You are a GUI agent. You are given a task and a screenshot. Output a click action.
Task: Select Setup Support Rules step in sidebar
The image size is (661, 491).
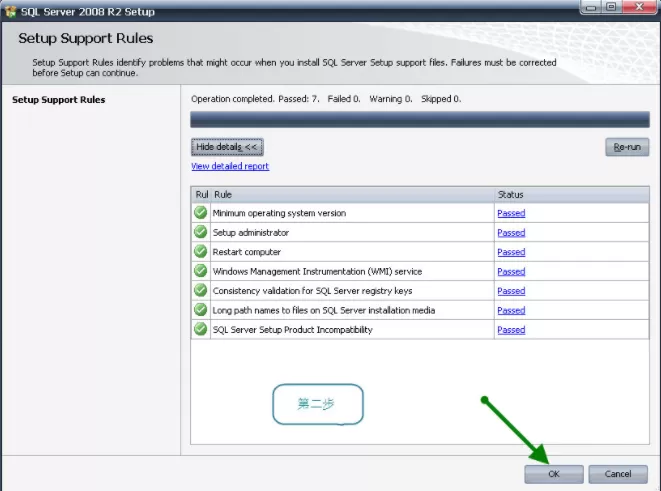(x=59, y=100)
